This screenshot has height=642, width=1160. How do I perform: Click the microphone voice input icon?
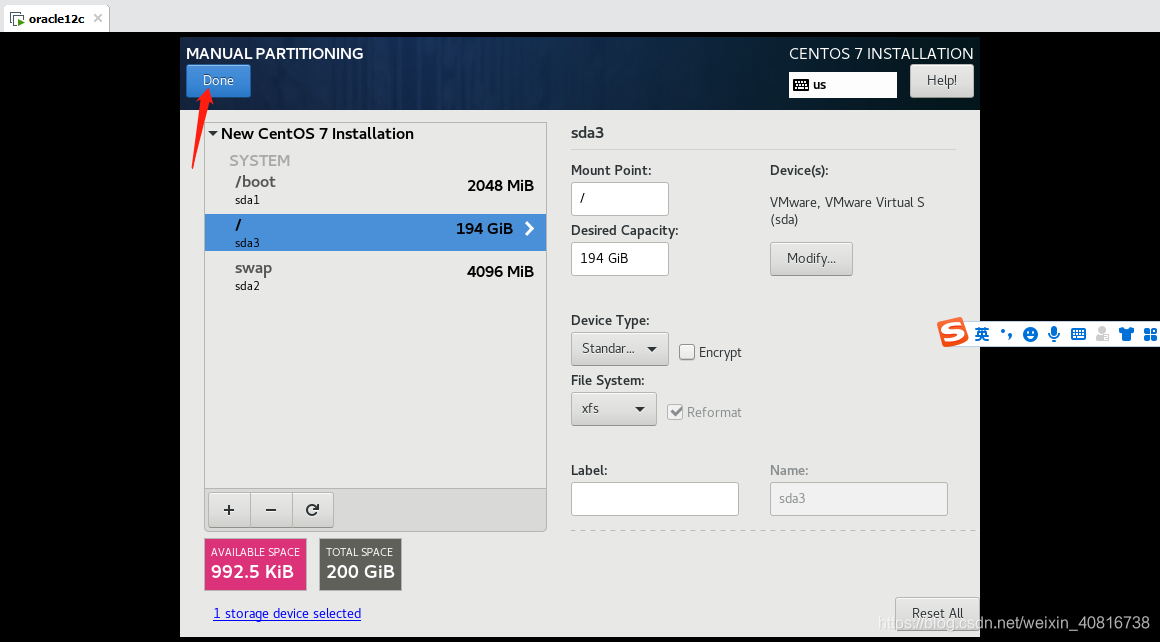[1054, 334]
